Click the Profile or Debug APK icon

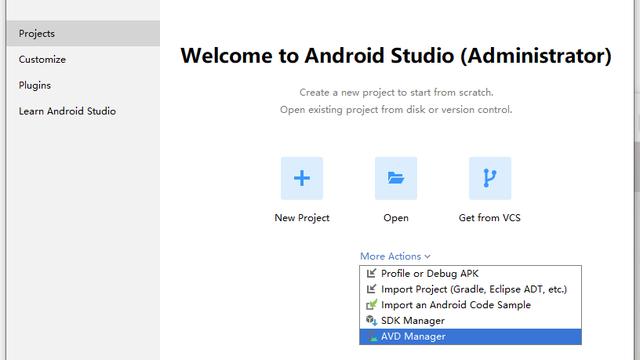pyautogui.click(x=371, y=273)
